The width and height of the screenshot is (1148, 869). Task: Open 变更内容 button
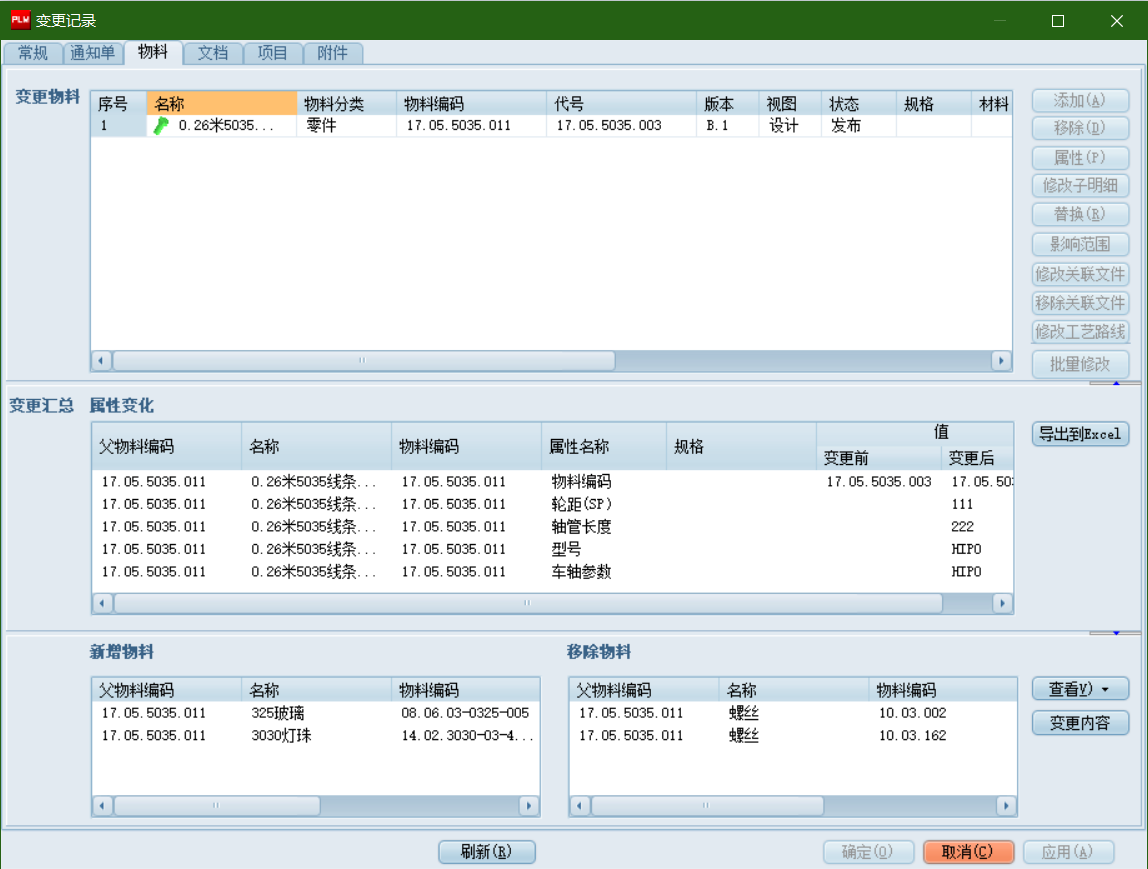point(1080,723)
